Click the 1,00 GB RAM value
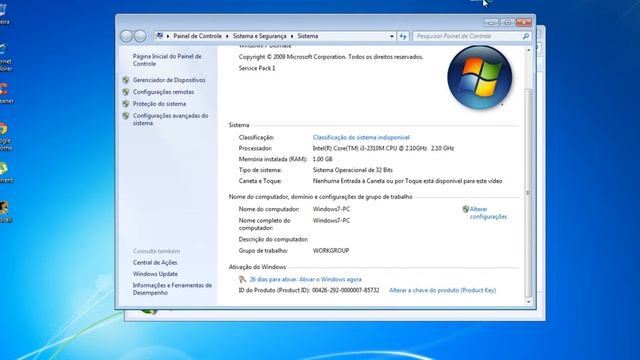The height and width of the screenshot is (360, 640). click(322, 159)
